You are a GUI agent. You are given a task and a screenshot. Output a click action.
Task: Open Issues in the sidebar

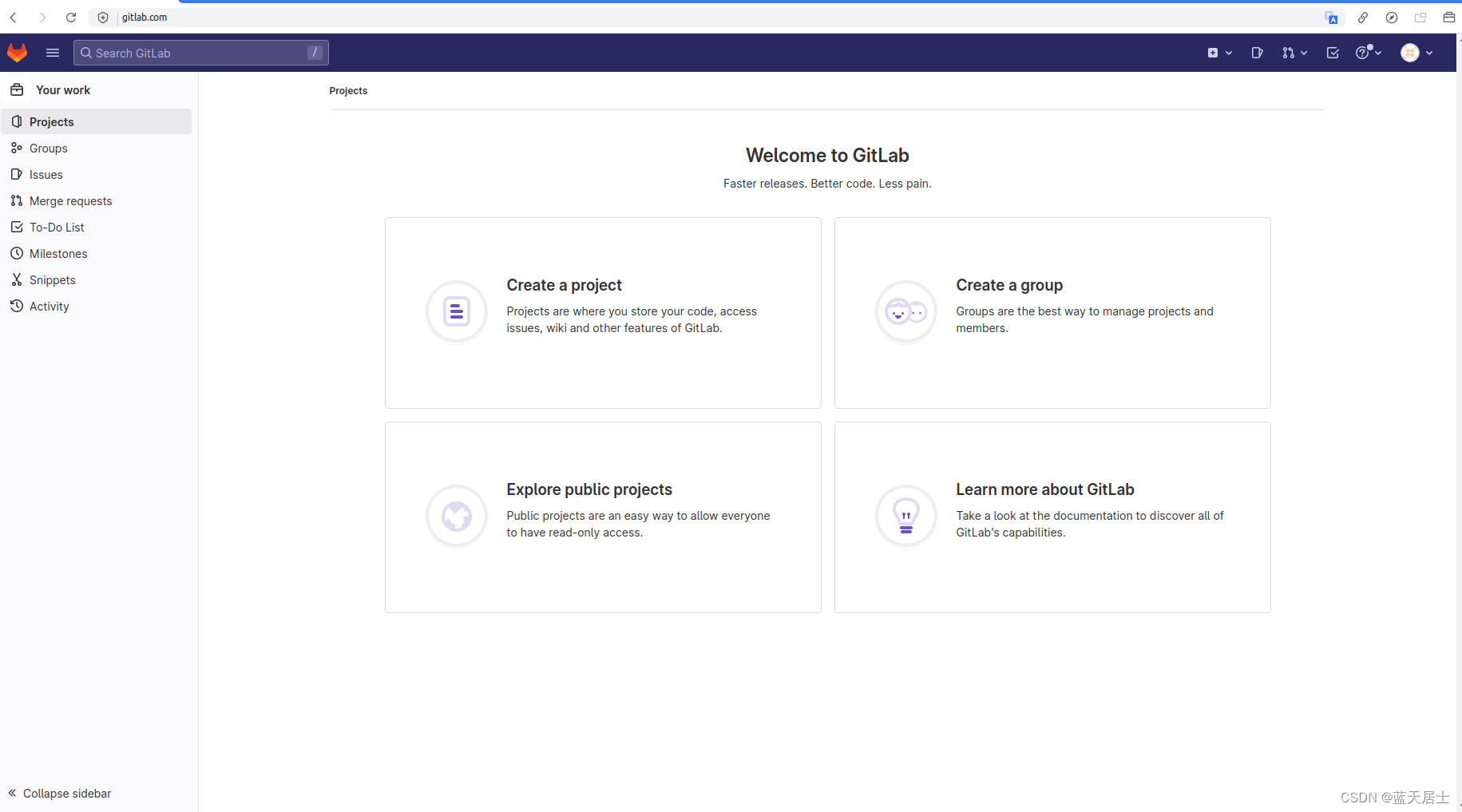click(97, 174)
